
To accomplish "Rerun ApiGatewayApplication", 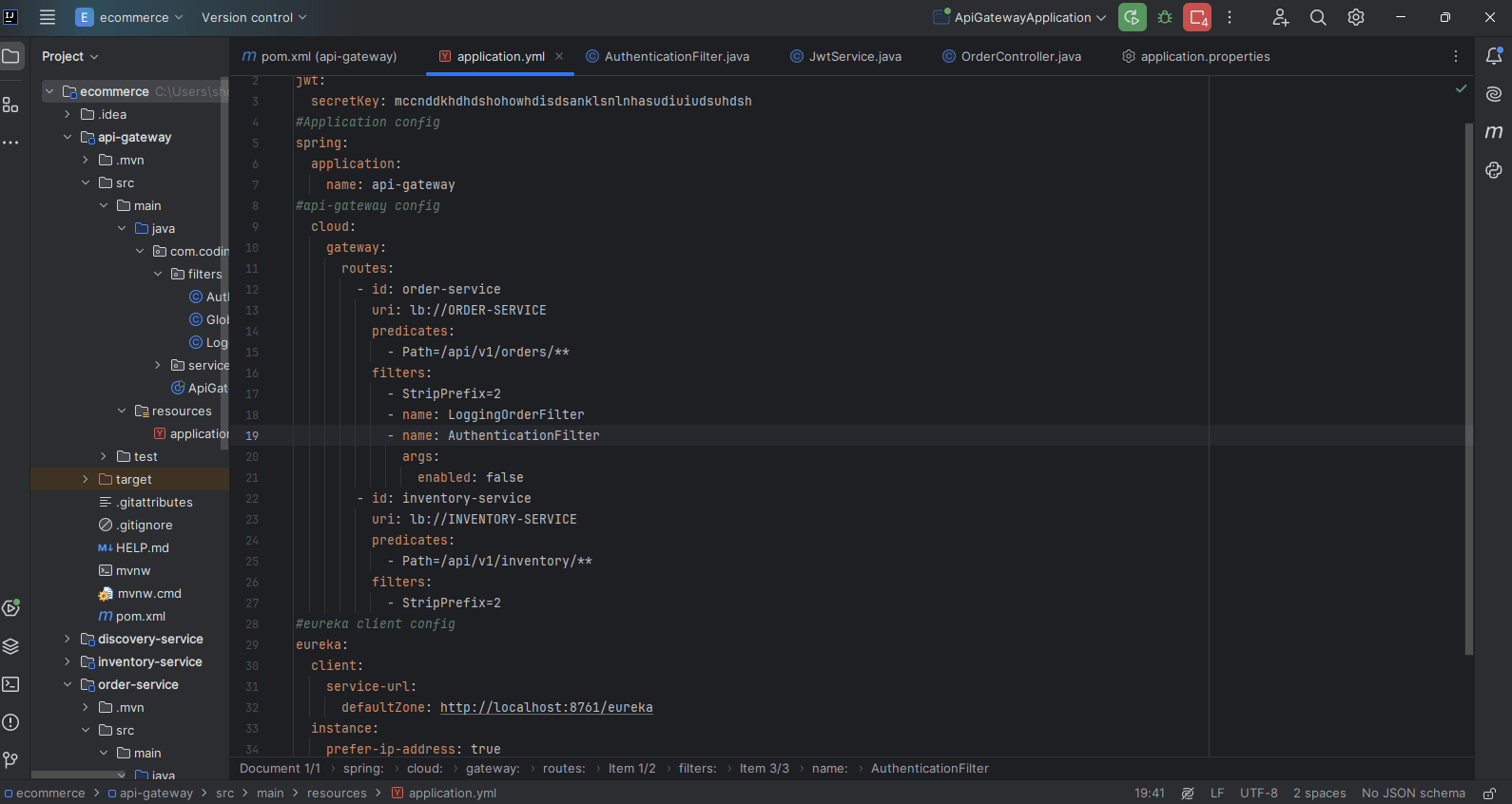I will pos(1132,17).
